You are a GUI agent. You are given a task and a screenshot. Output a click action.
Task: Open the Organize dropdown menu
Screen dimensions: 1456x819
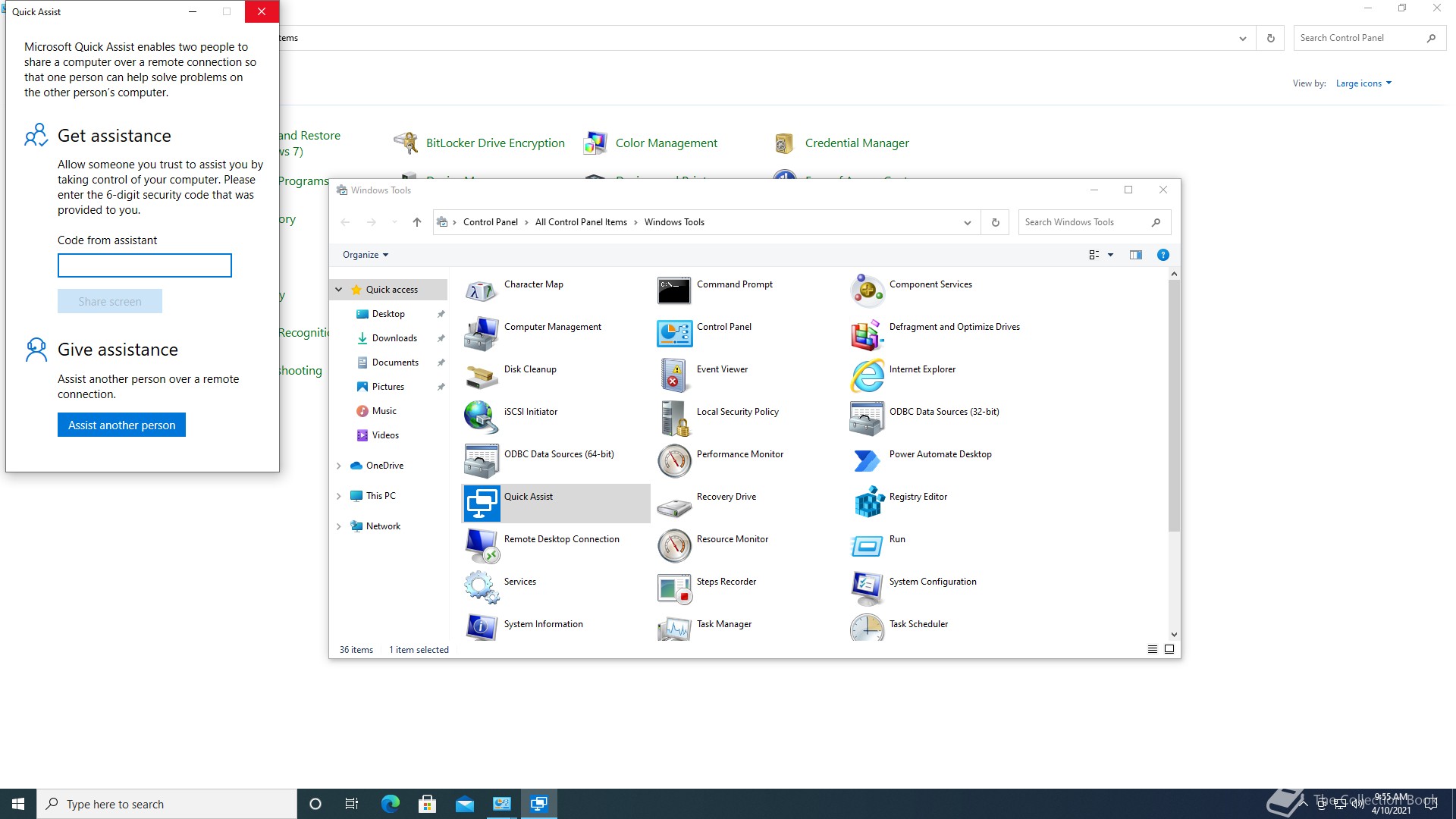(x=365, y=255)
